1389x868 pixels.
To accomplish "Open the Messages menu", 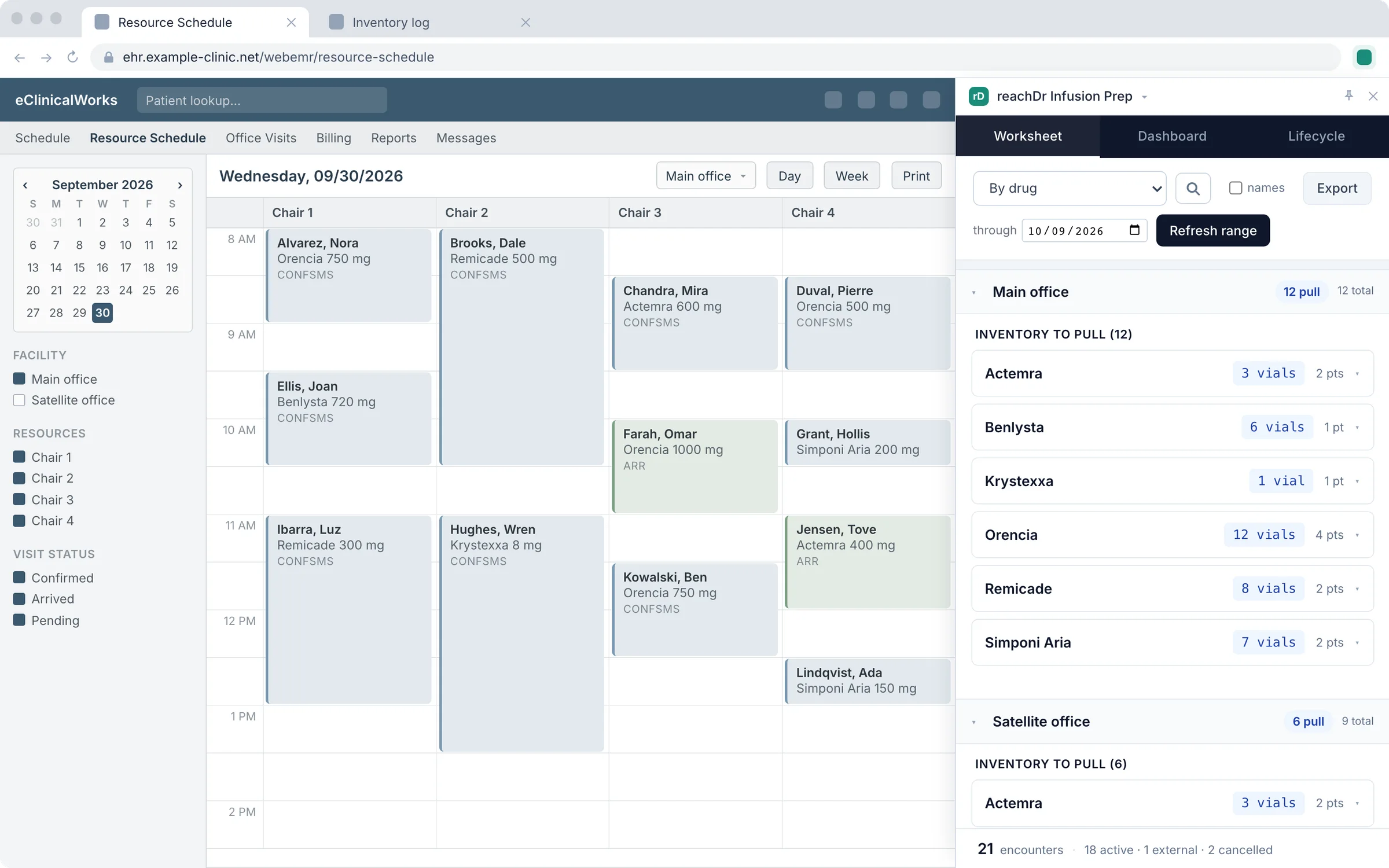I will [466, 138].
